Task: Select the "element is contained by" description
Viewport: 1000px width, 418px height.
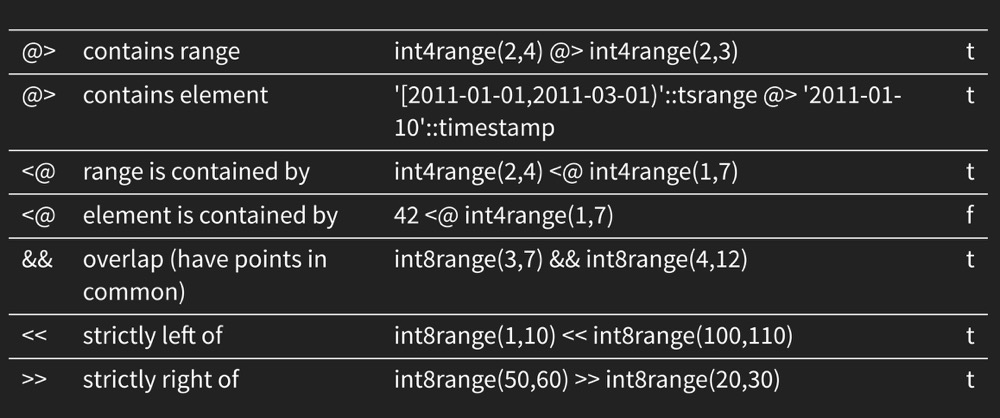Action: tap(210, 215)
